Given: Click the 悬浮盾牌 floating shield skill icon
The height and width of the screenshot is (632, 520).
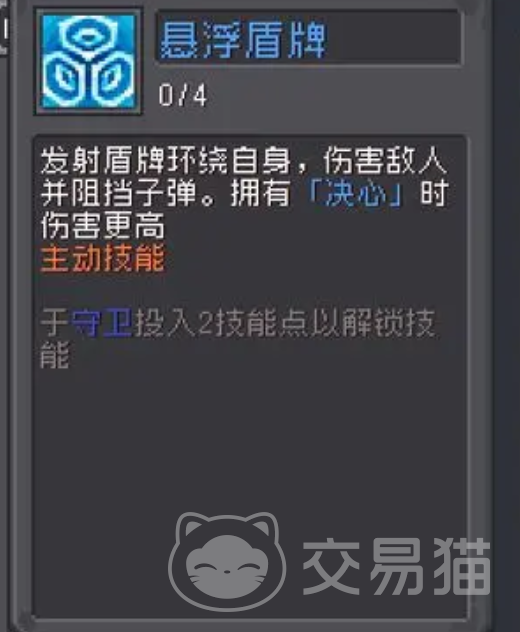Looking at the screenshot, I should click(x=89, y=62).
